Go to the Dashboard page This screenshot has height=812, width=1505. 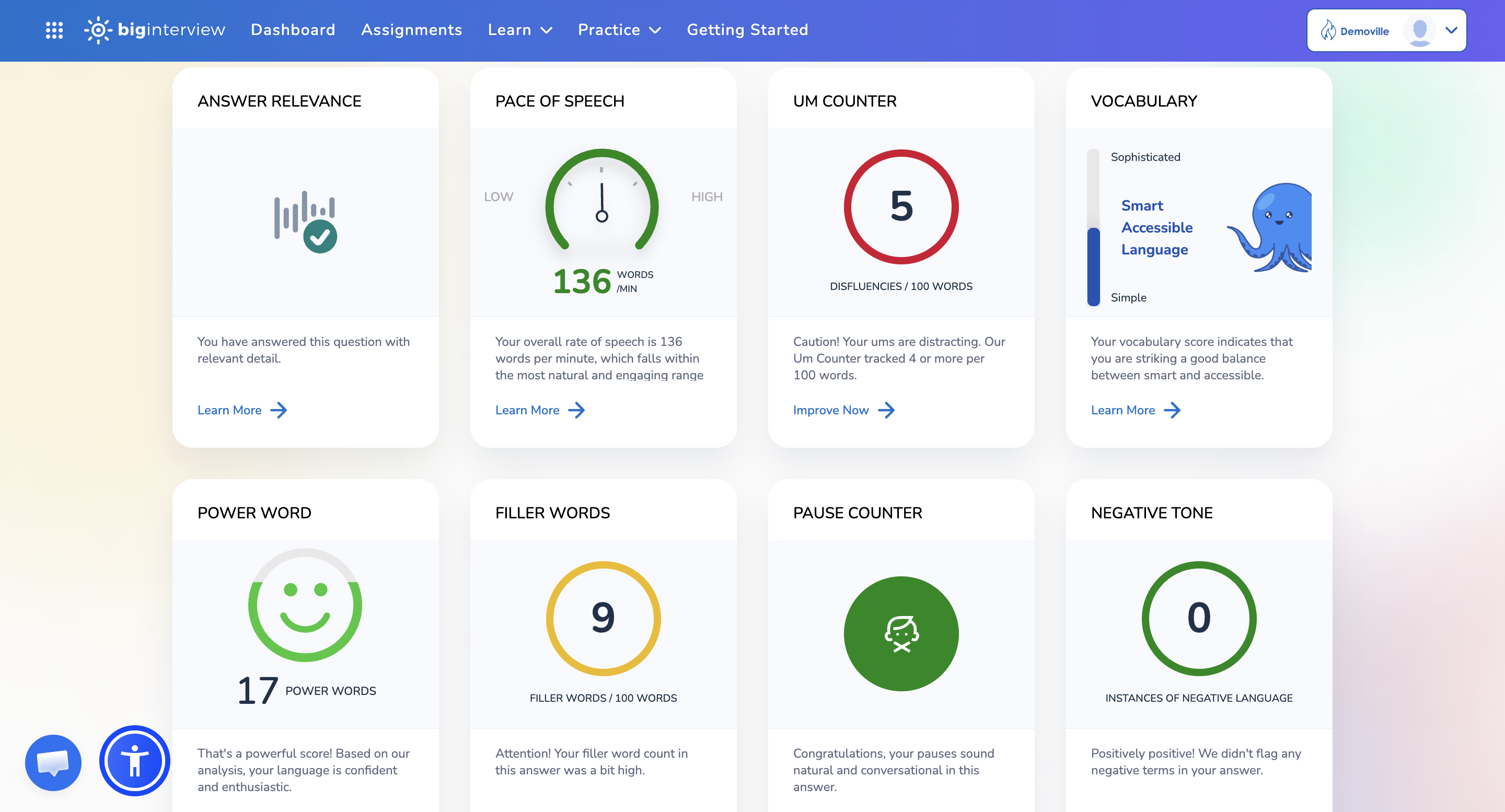[293, 30]
